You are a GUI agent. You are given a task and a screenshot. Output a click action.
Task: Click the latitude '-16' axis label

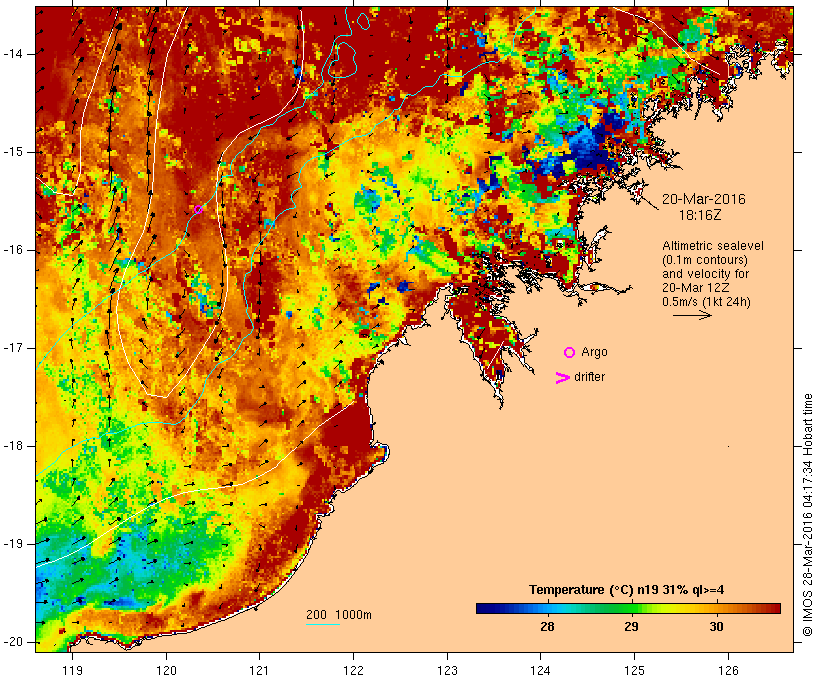point(13,250)
